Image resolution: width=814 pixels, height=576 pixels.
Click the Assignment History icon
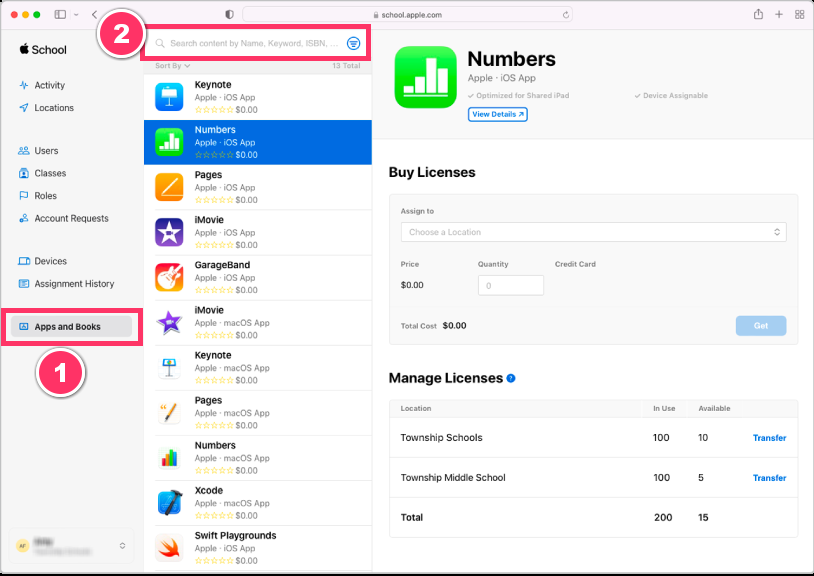24,283
